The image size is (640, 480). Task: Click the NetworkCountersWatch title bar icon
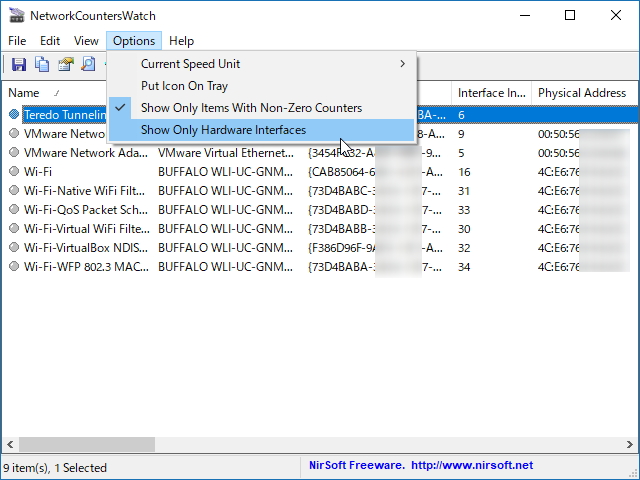[x=17, y=16]
